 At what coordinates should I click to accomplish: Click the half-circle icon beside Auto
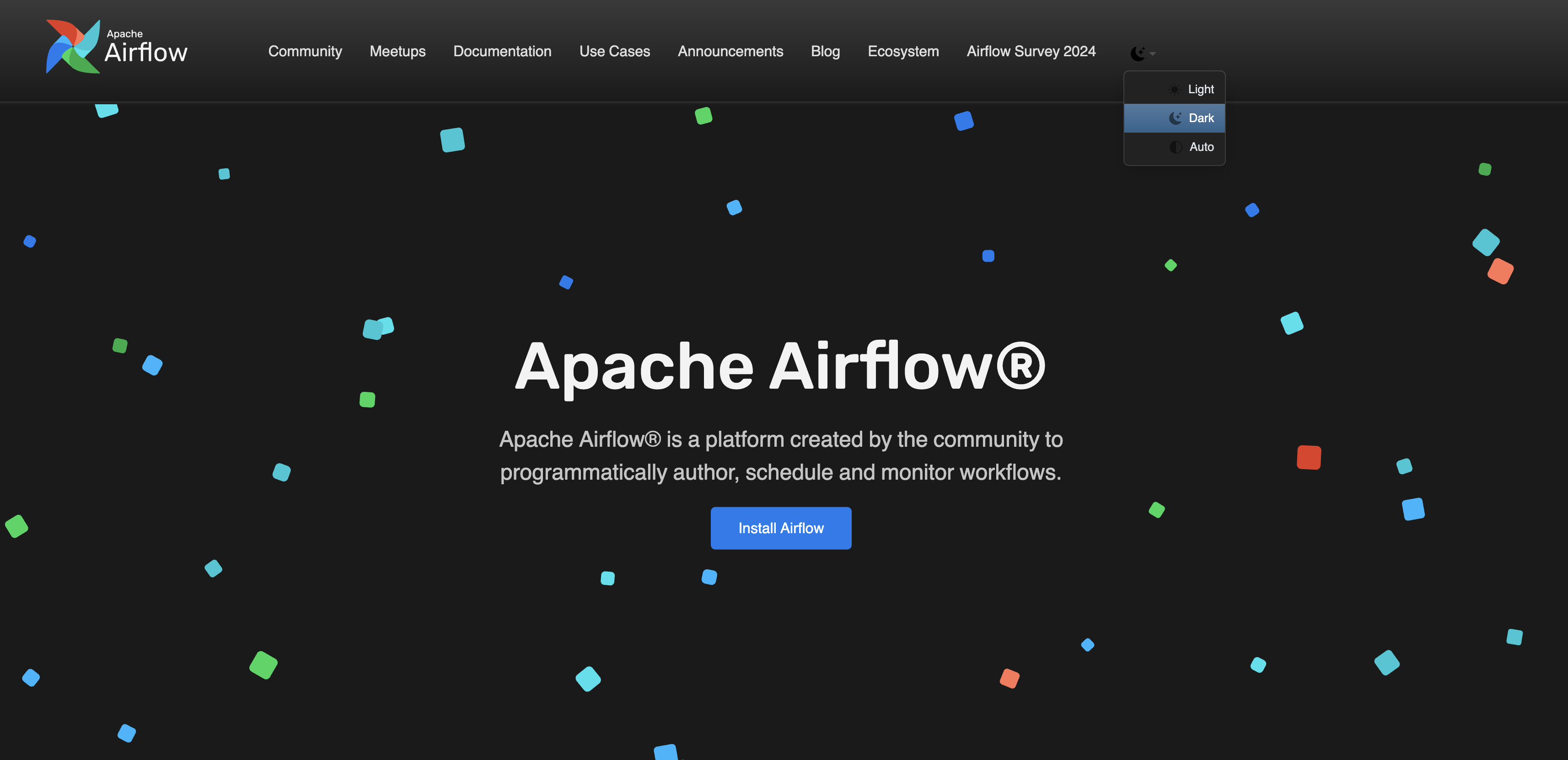[x=1176, y=147]
